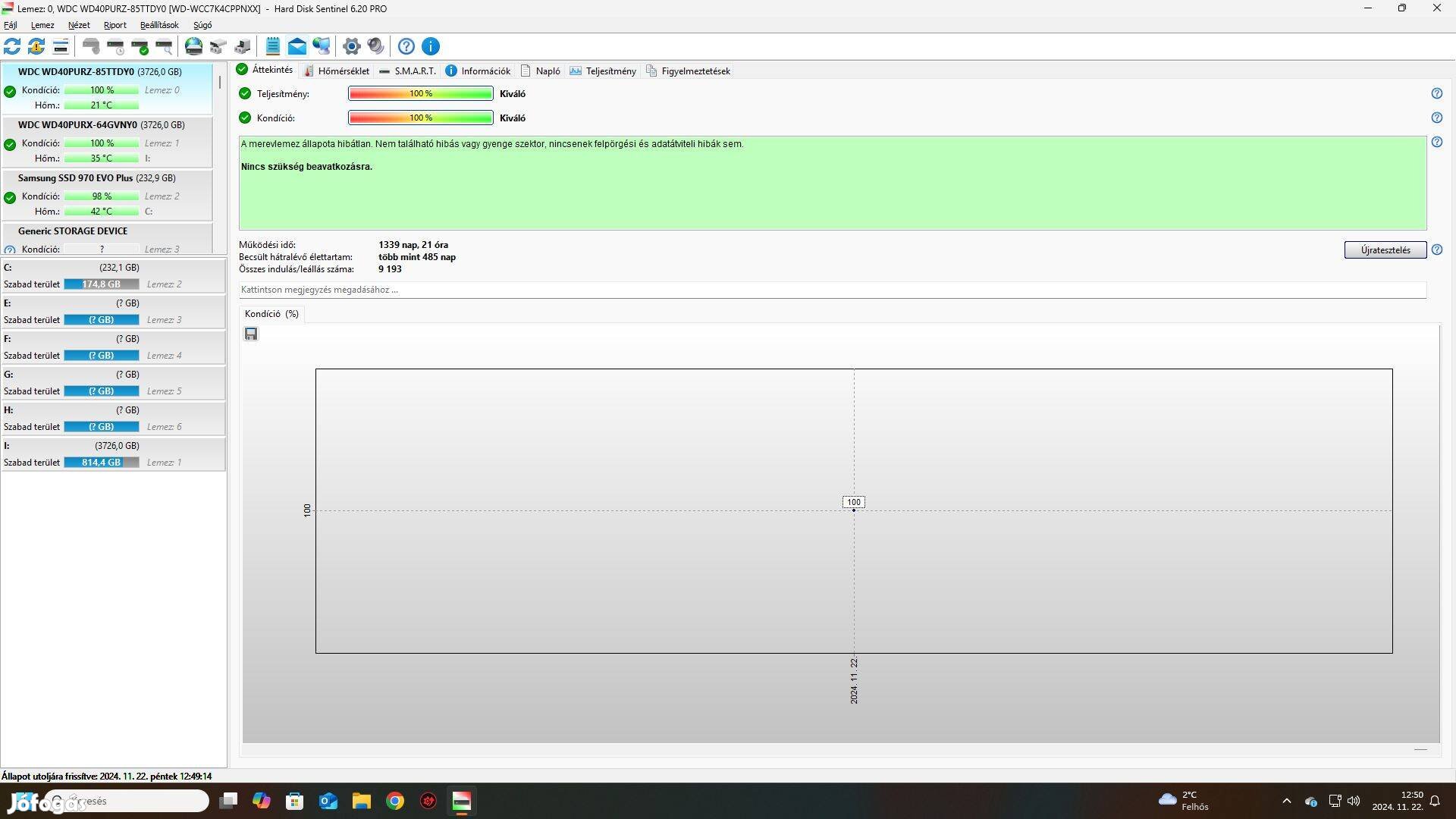Click the globe with monitor toolbar icon
This screenshot has height=819, width=1456.
pos(322,46)
